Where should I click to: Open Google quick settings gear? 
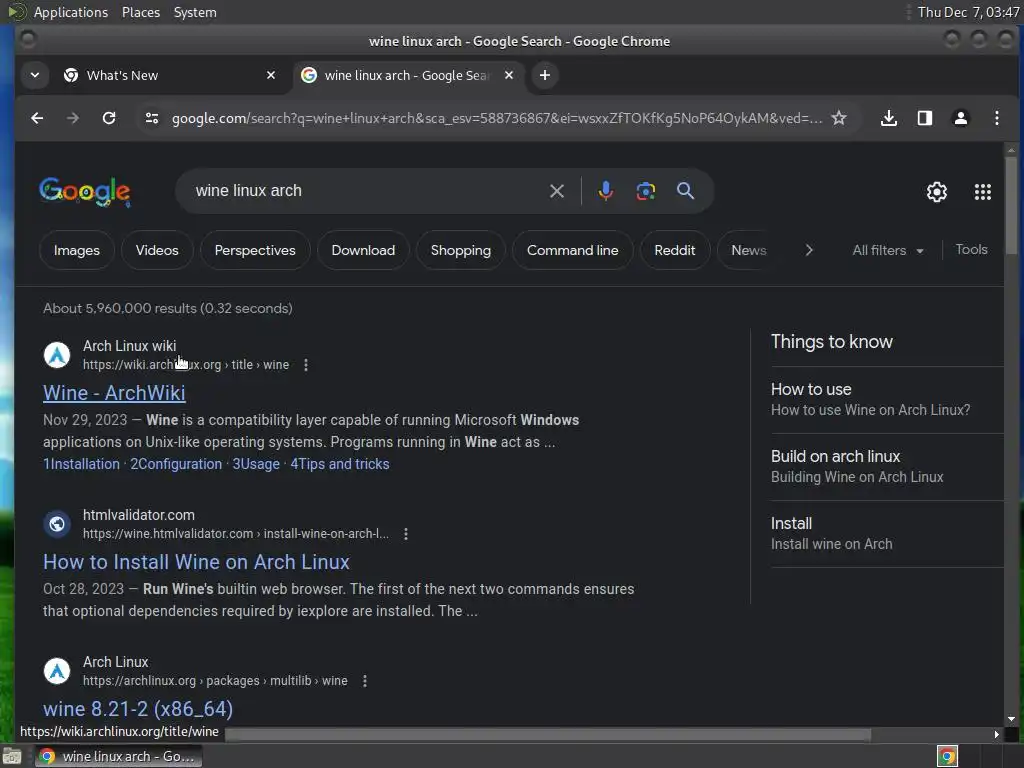point(936,191)
